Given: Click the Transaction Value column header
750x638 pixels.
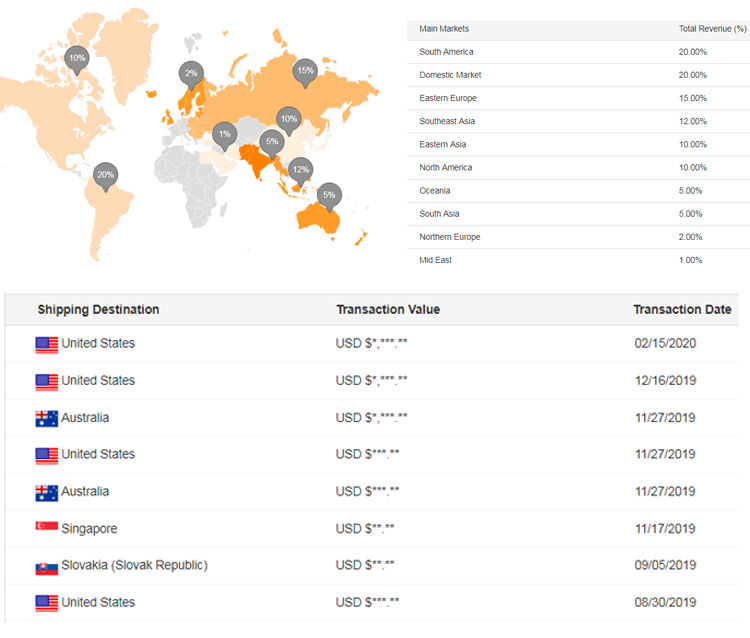Looking at the screenshot, I should (388, 310).
